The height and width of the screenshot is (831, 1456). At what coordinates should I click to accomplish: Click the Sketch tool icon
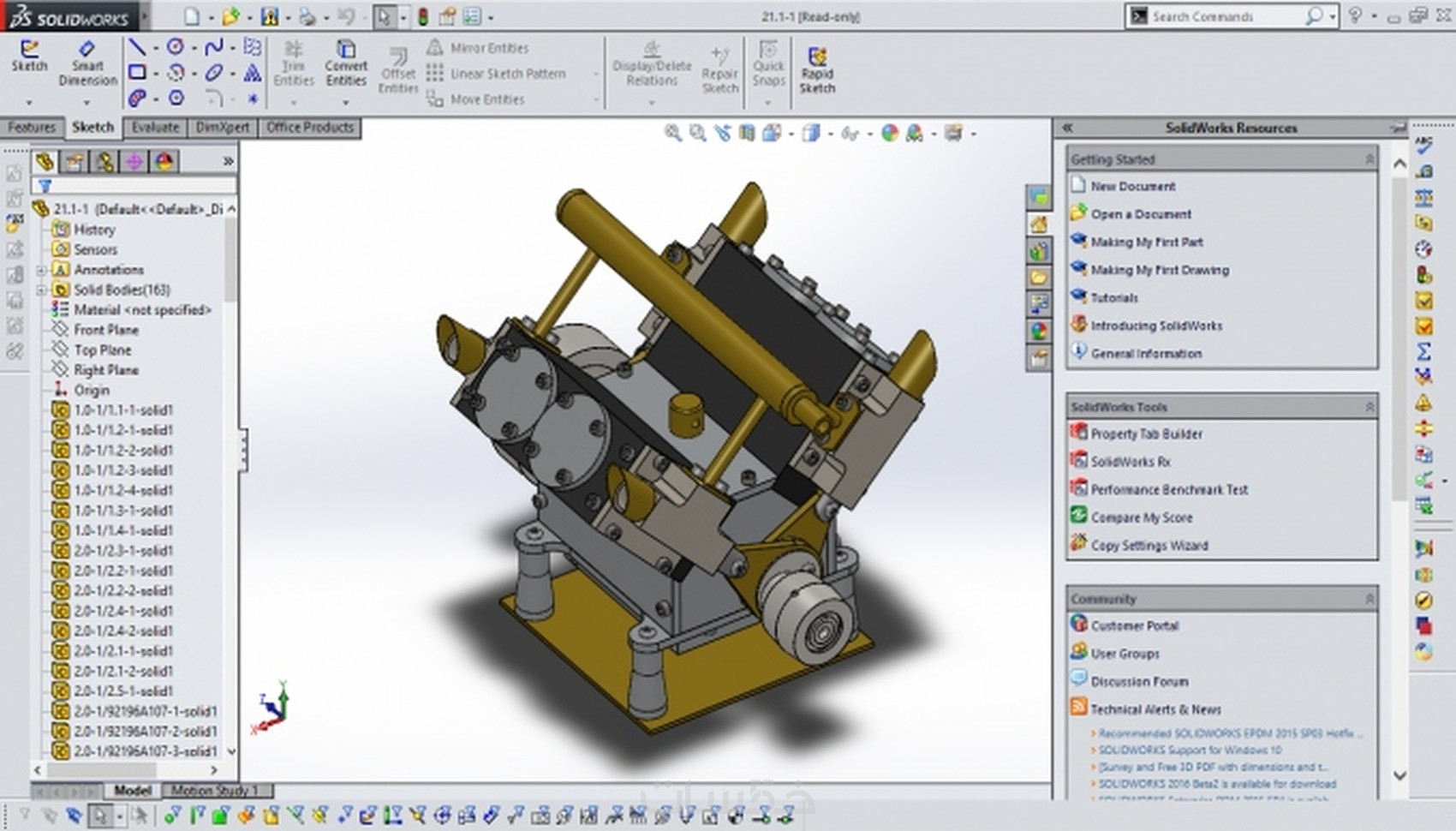pyautogui.click(x=29, y=57)
